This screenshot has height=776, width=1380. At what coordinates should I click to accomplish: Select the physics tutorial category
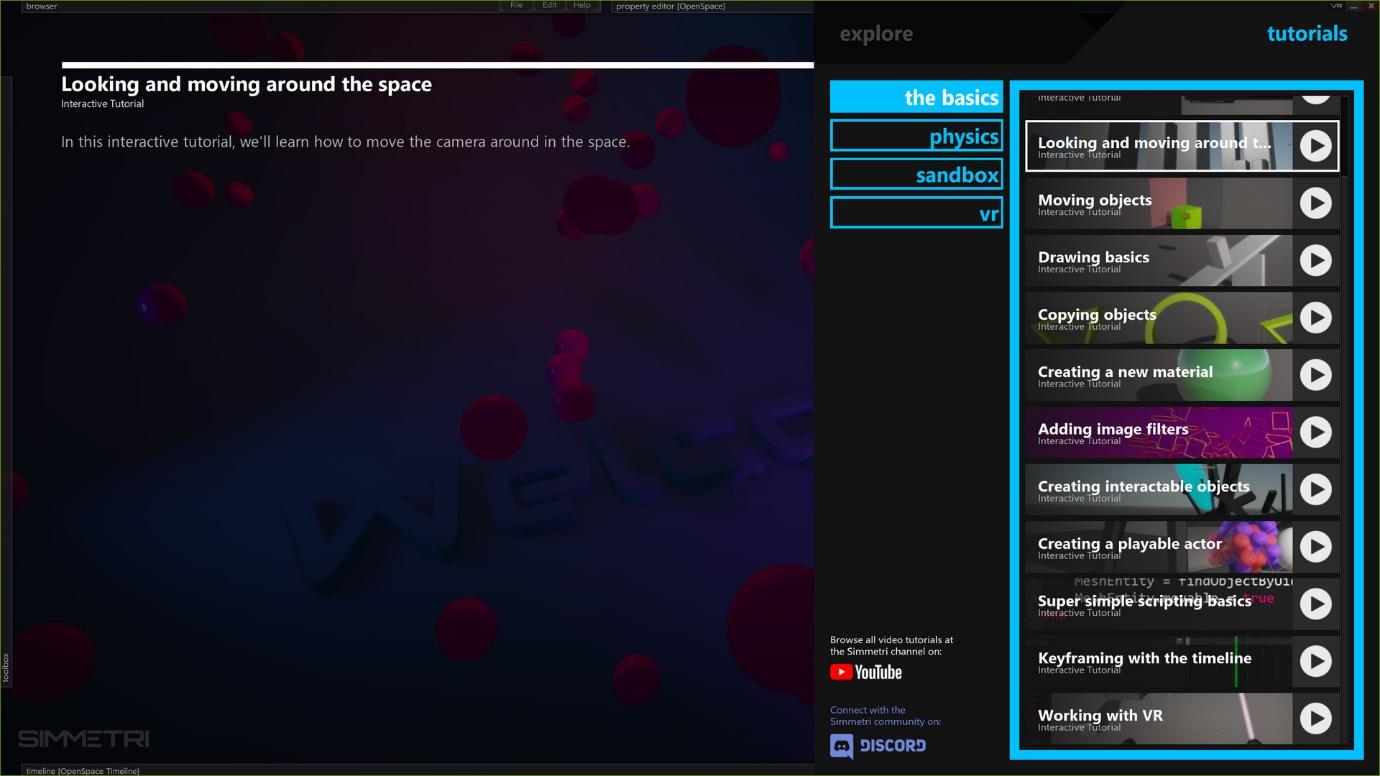(x=916, y=136)
